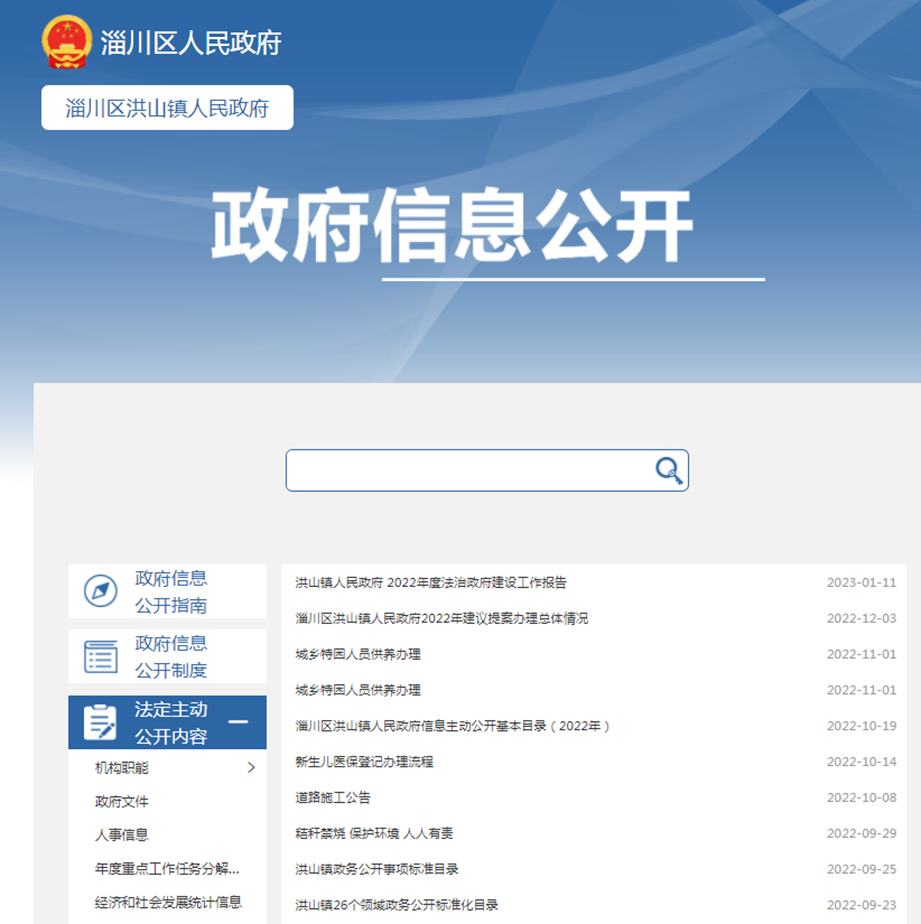The image size is (921, 924).
Task: Open the 2022年建议提案办理总体情况 article
Action: point(442,619)
